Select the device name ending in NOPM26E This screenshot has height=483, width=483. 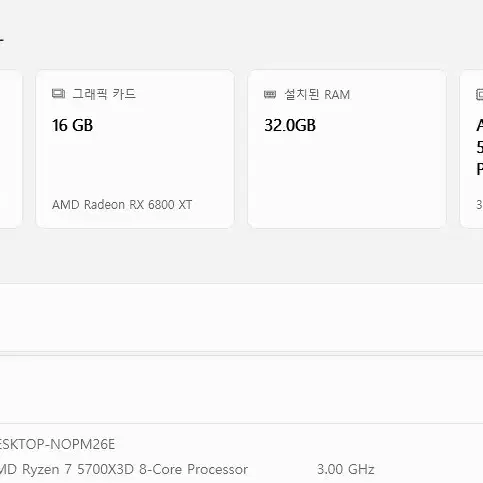57,444
